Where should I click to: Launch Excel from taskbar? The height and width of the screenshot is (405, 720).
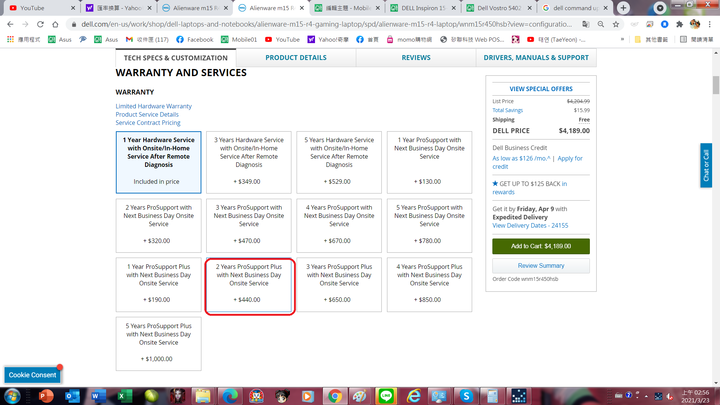tap(124, 396)
